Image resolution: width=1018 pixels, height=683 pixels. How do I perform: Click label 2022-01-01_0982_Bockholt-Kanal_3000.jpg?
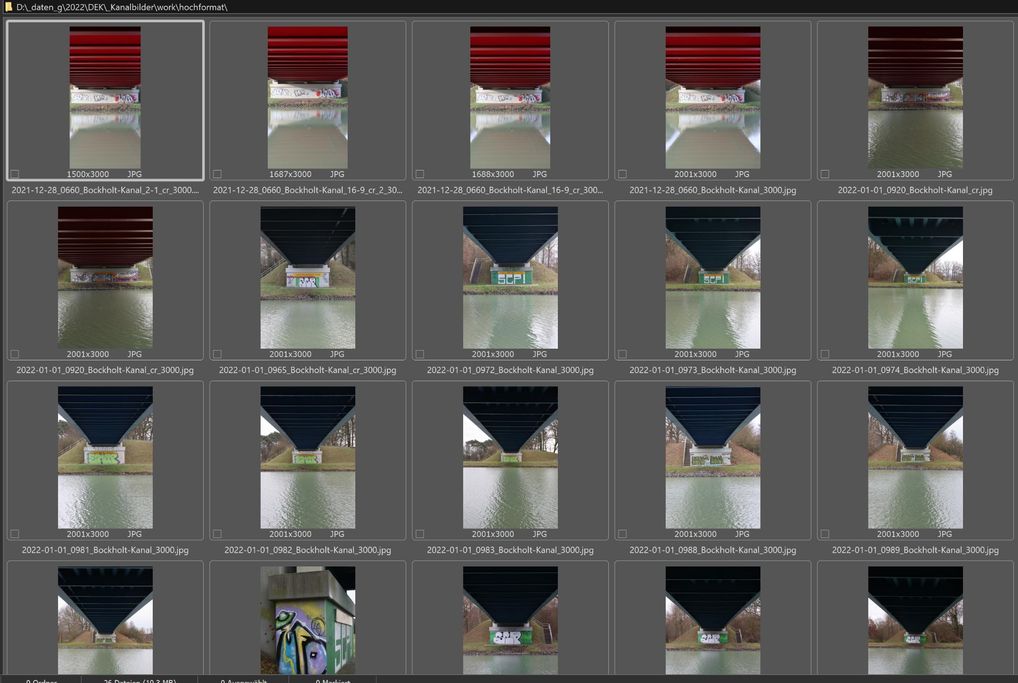click(308, 550)
